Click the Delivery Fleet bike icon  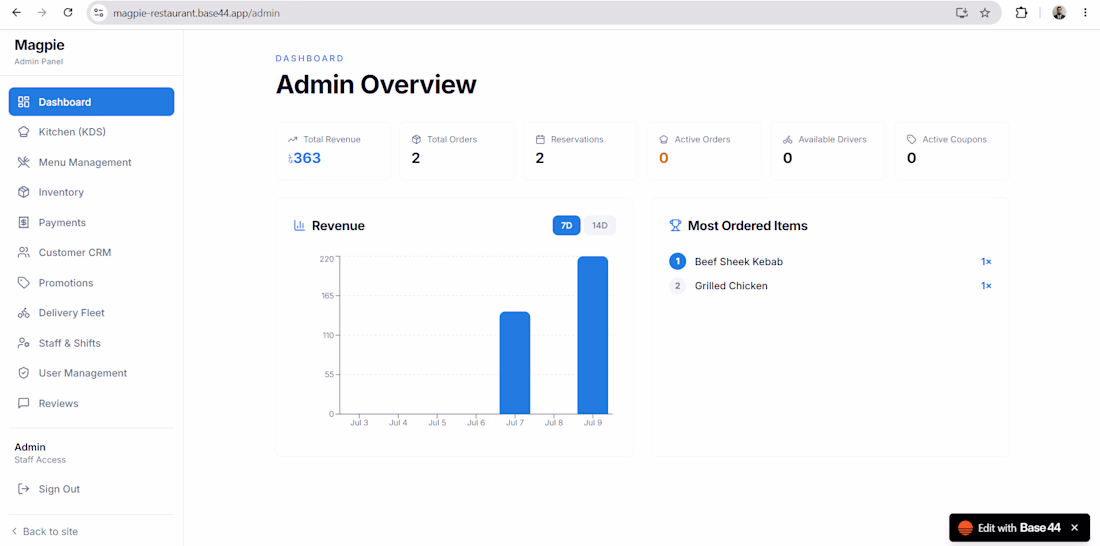24,313
